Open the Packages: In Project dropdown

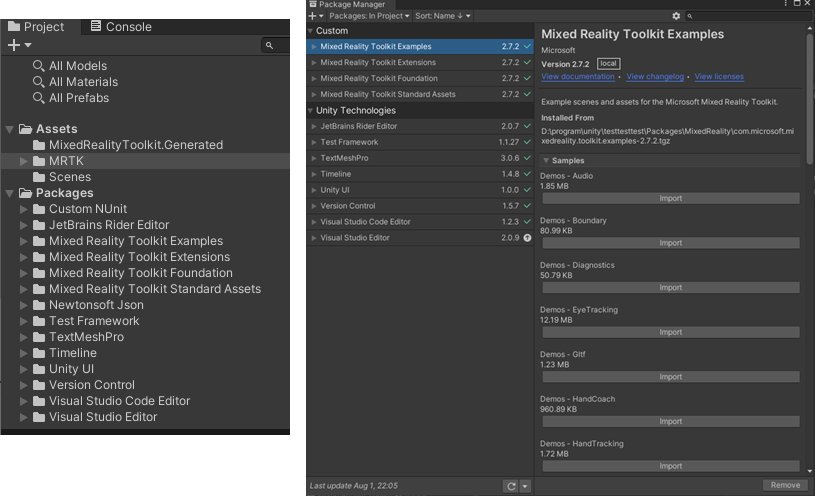tap(369, 16)
